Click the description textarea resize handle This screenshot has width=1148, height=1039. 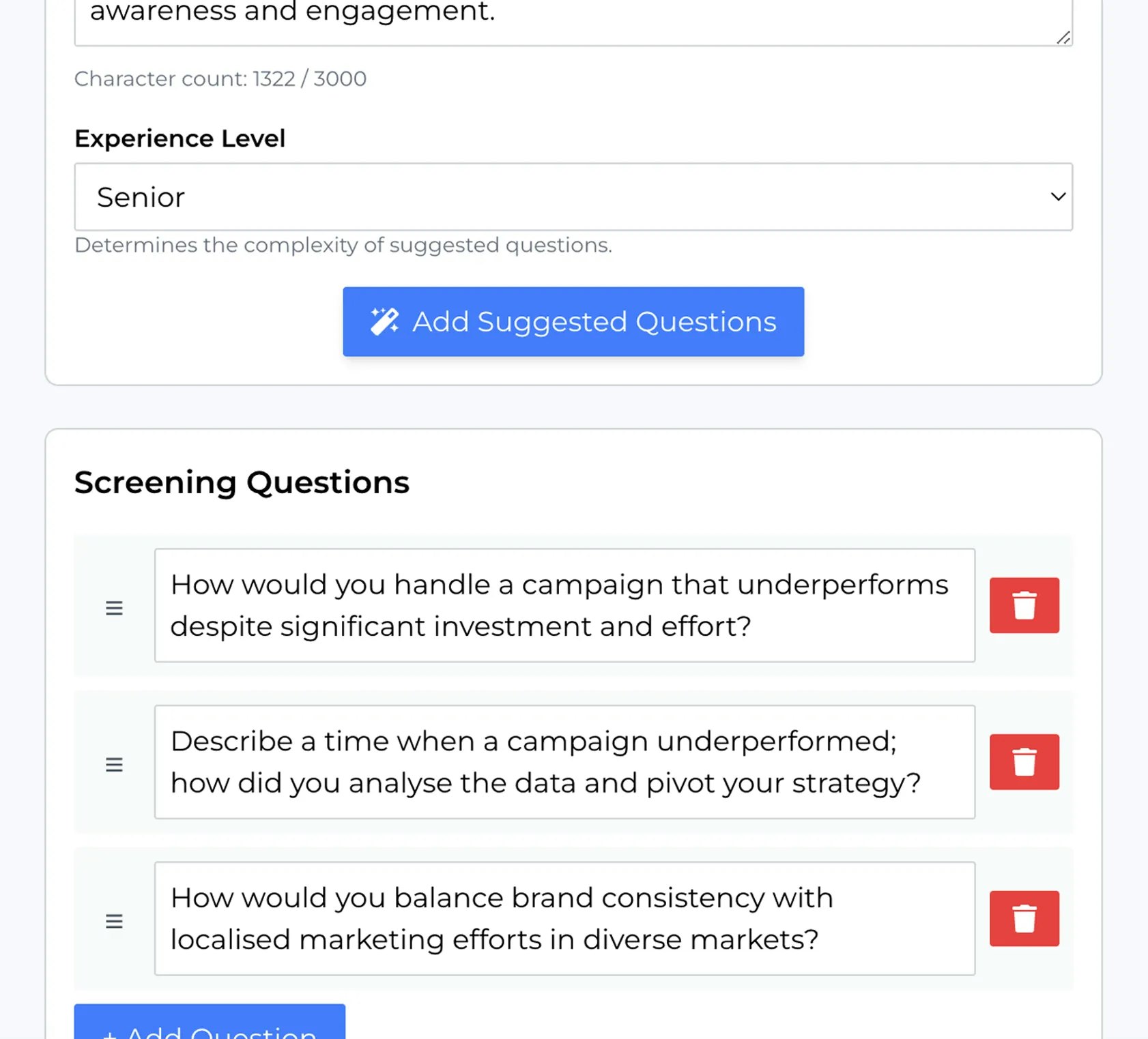pos(1063,38)
